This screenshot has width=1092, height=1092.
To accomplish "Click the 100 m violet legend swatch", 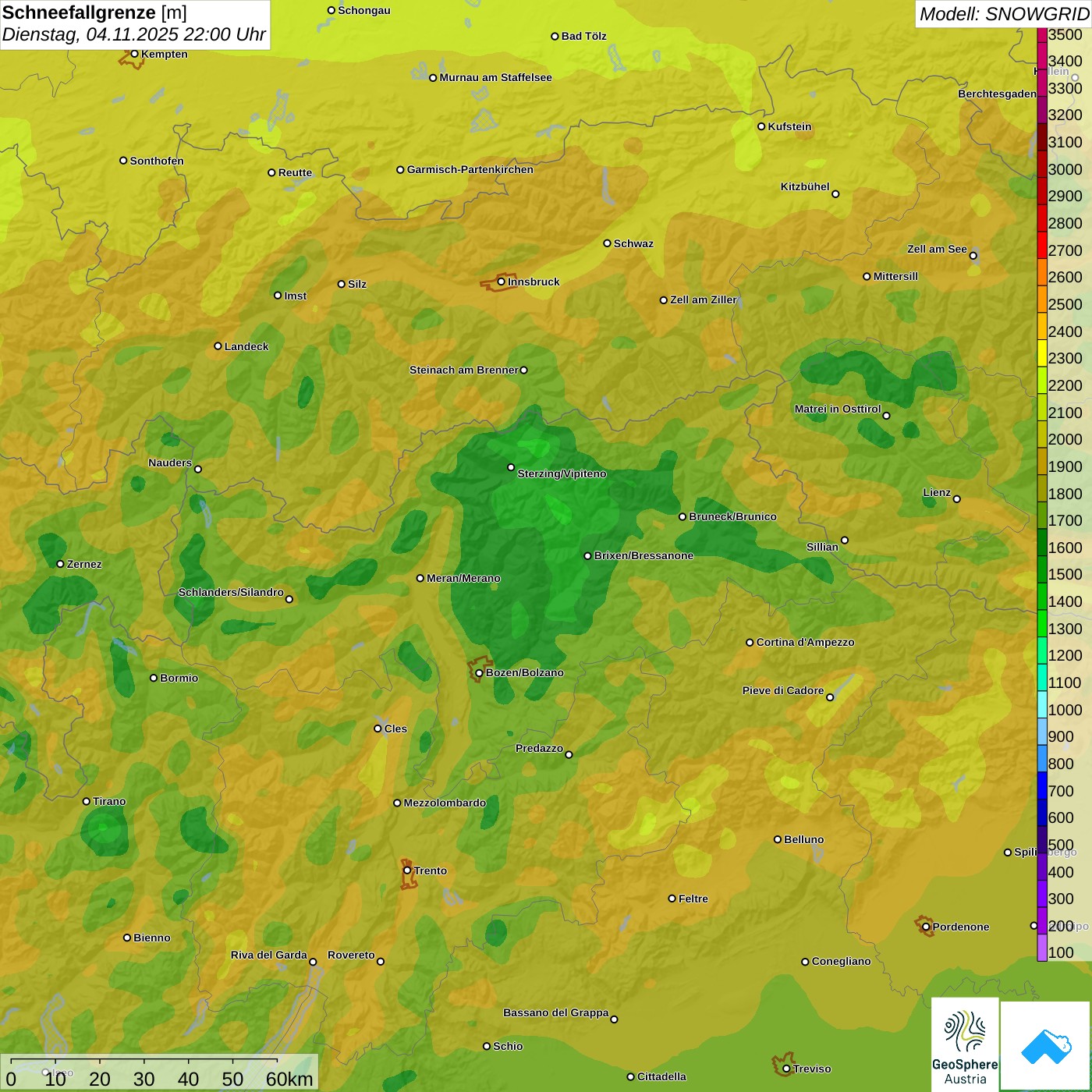I will (1042, 948).
